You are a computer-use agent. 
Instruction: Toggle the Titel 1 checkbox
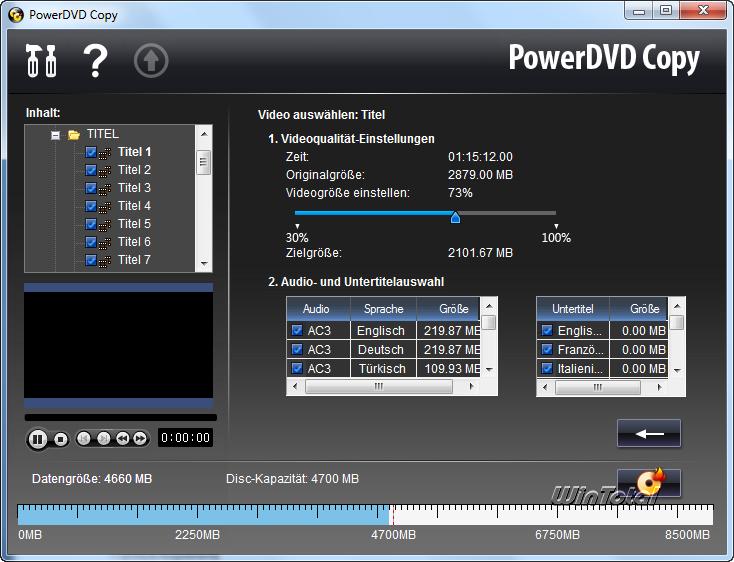91,152
